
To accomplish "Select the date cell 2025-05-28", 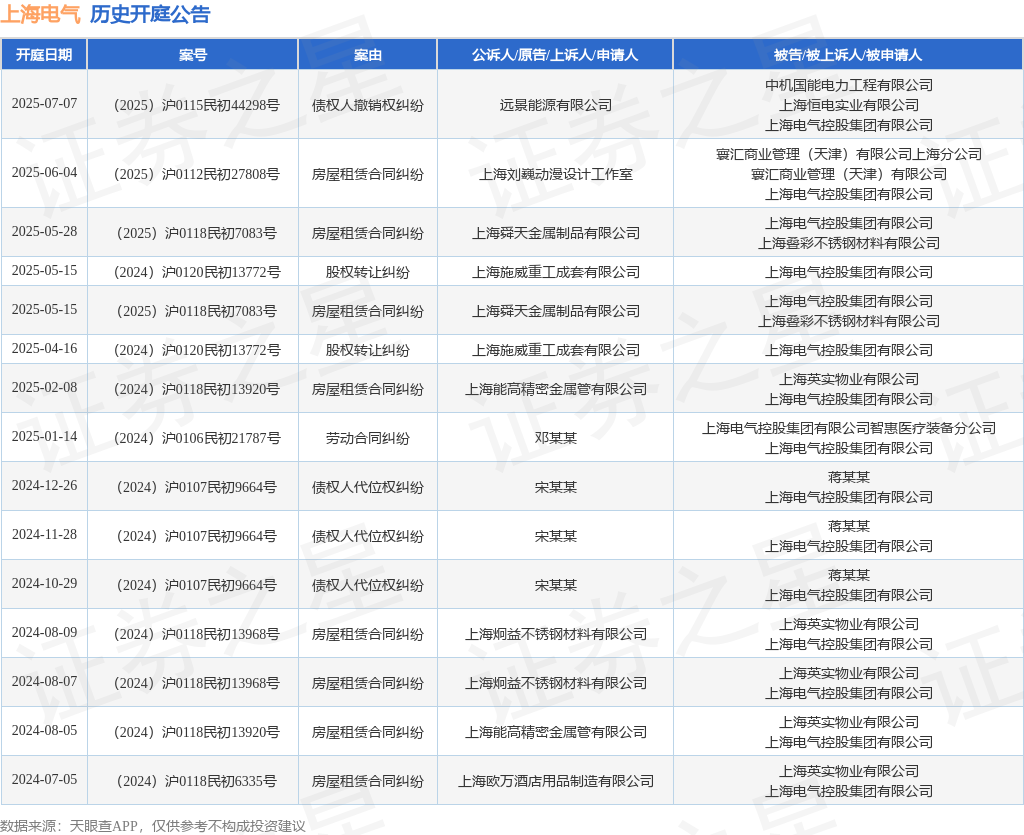I will (x=44, y=232).
